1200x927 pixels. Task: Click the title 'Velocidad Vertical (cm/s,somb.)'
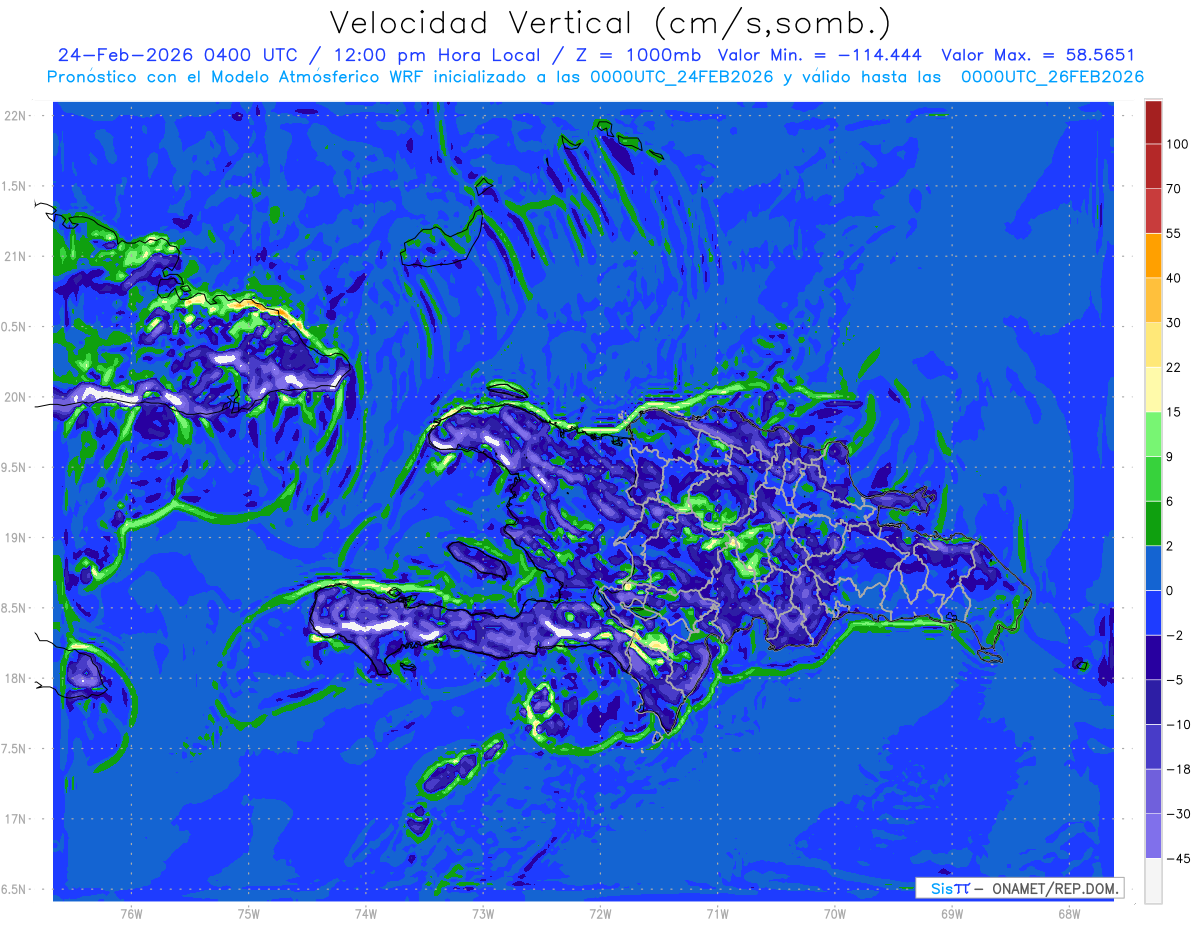(609, 23)
